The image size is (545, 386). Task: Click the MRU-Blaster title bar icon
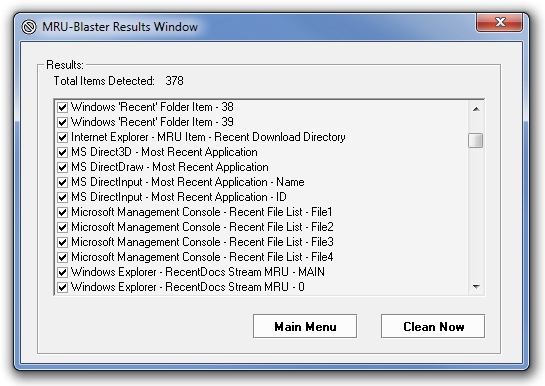29,27
